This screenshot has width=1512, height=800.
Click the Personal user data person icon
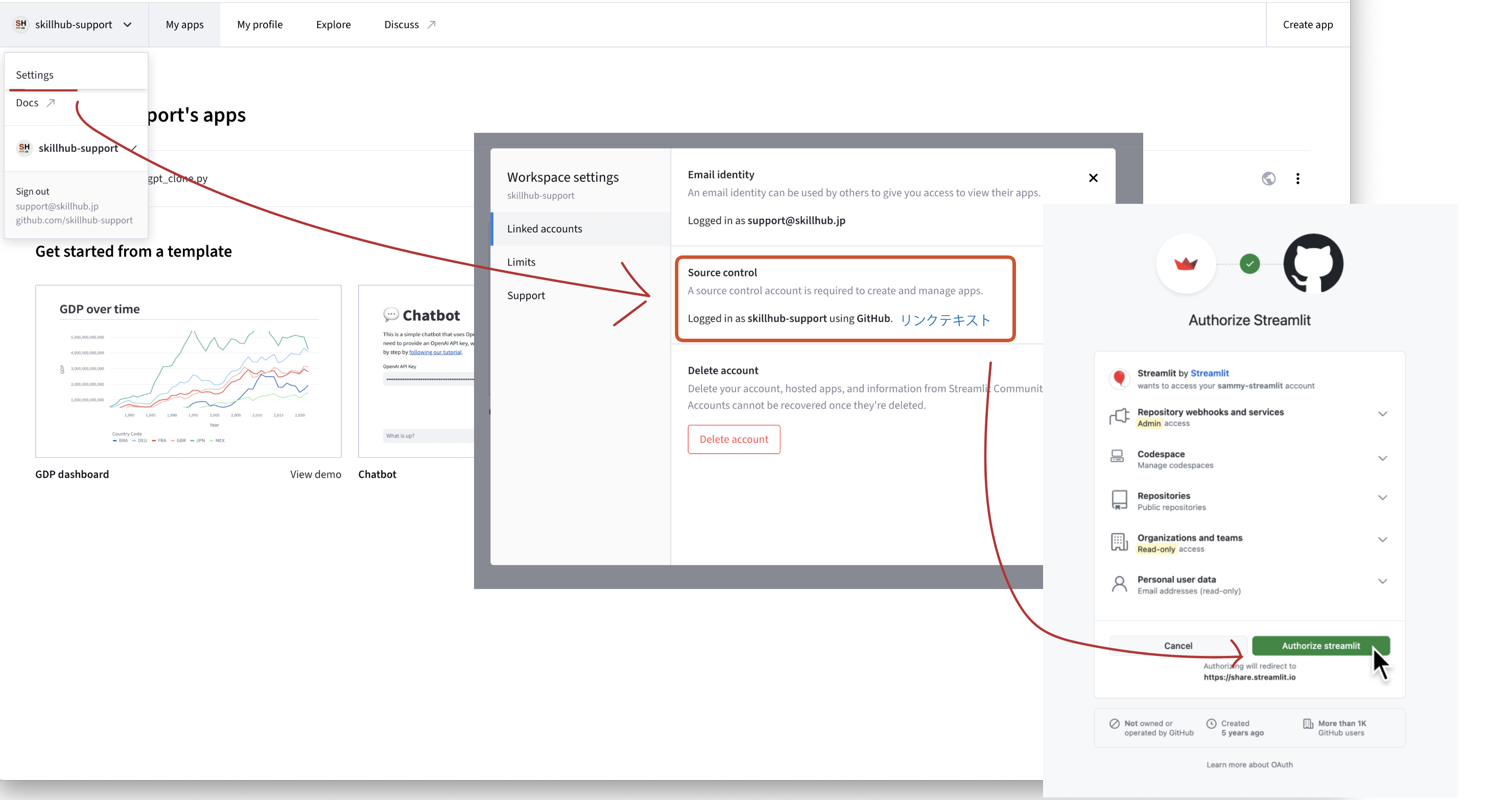tap(1119, 584)
